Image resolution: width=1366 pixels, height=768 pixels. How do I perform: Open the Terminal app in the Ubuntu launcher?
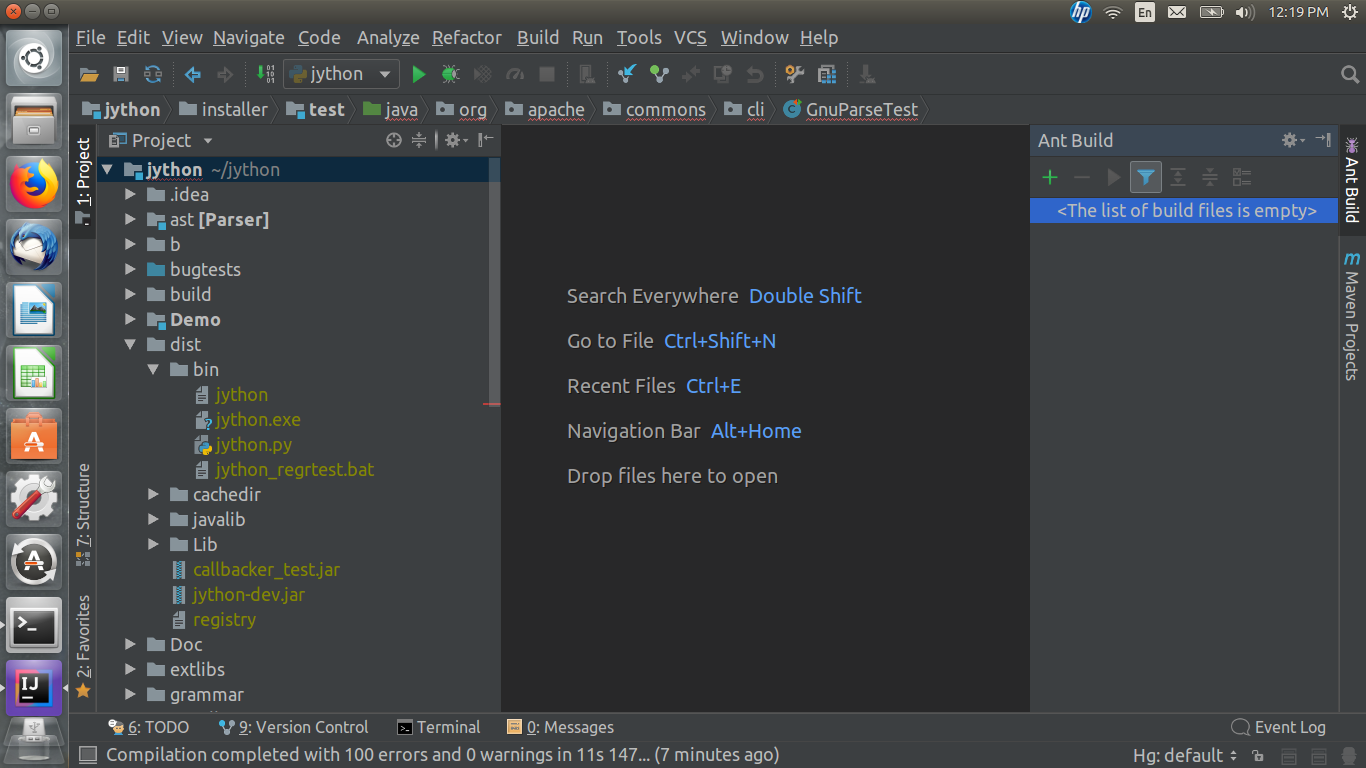35,626
